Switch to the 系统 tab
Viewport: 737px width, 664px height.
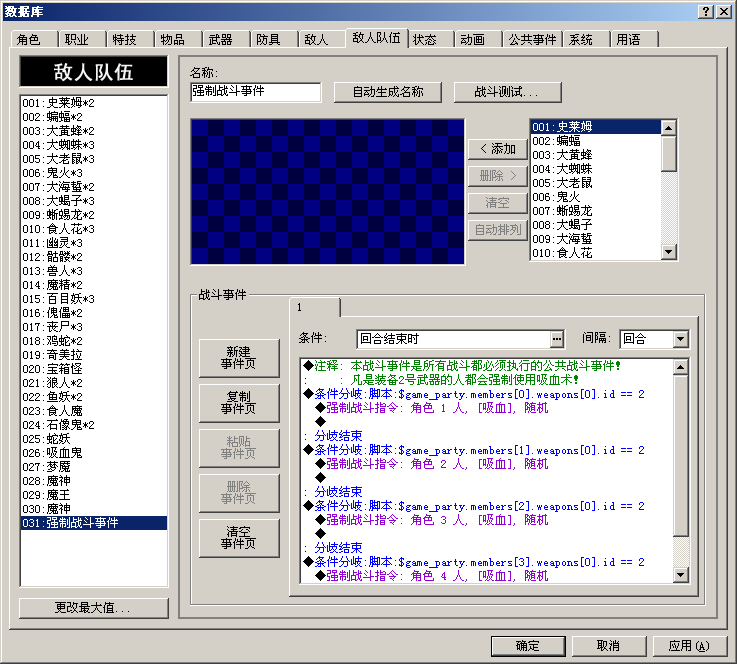[587, 39]
